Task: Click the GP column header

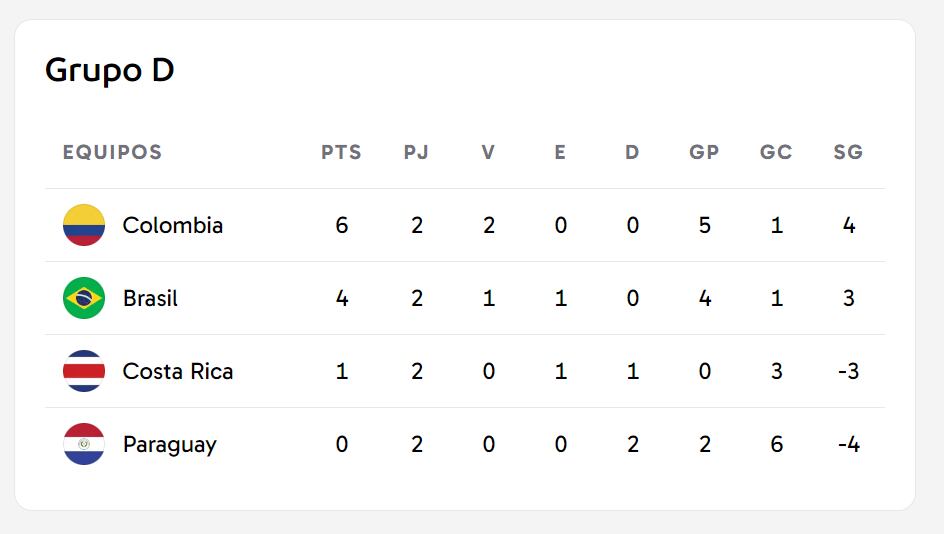Action: pyautogui.click(x=704, y=153)
